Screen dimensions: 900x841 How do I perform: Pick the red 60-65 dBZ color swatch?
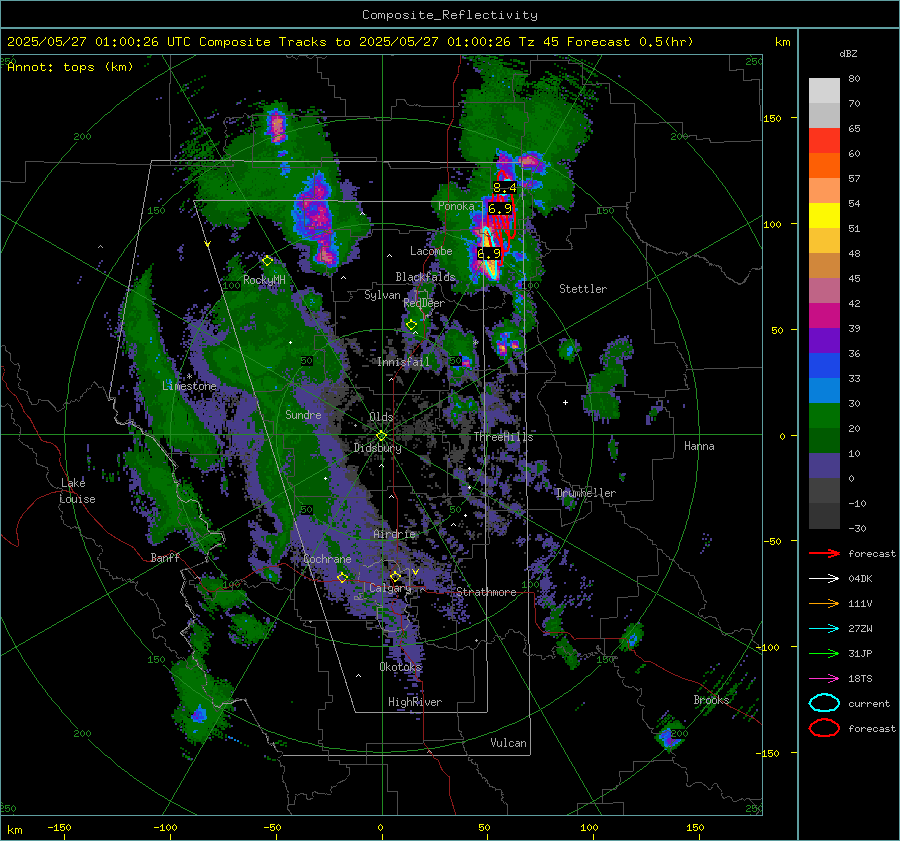click(x=824, y=141)
